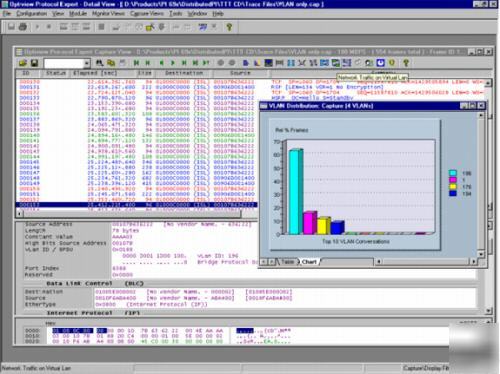Open the Capture Views menu
500x374 pixels.
(x=147, y=13)
